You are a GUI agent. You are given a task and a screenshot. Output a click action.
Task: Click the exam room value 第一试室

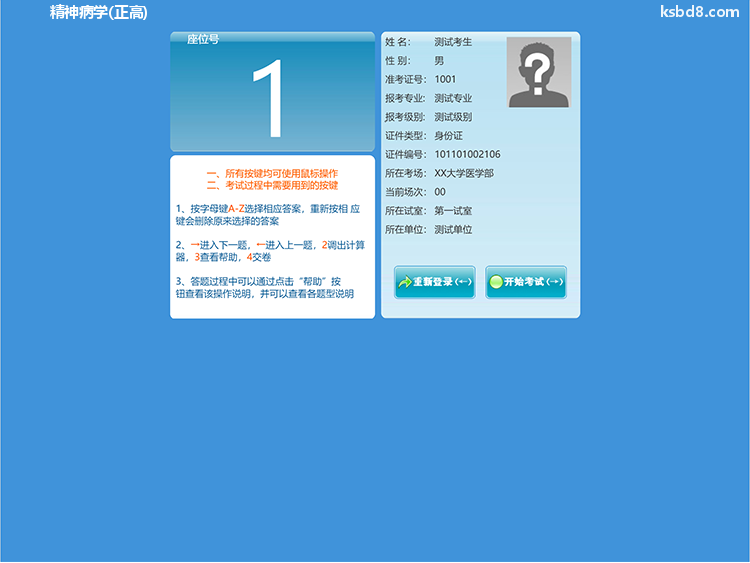(x=453, y=211)
